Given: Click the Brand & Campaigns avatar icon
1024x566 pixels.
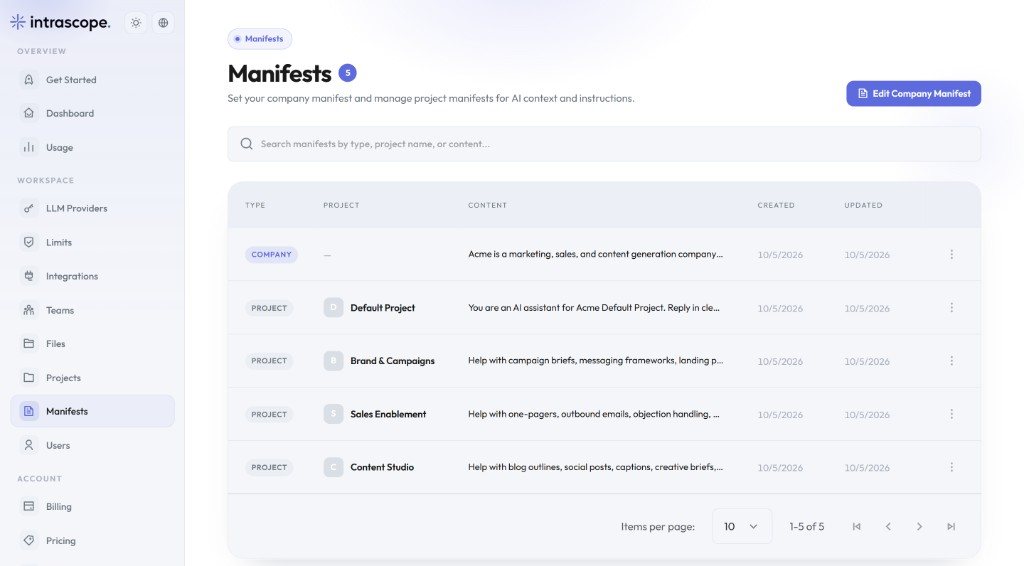Looking at the screenshot, I should click(333, 360).
